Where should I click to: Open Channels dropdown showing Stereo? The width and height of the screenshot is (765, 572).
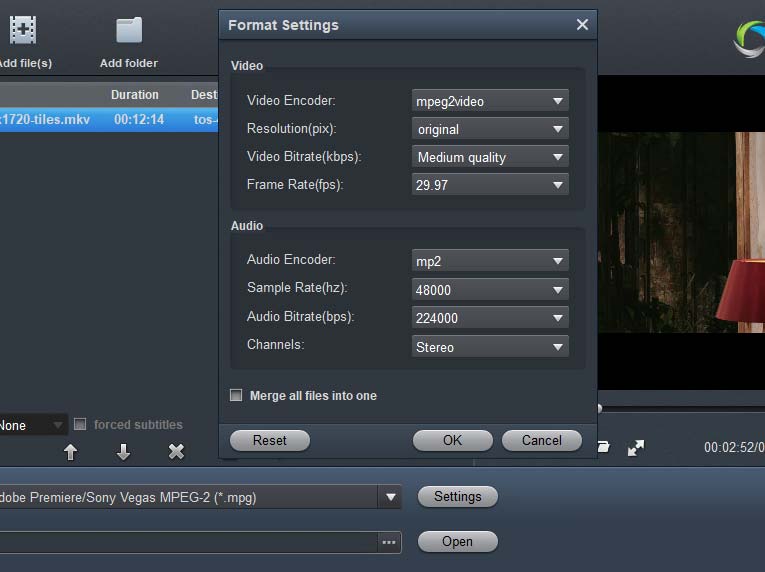490,347
